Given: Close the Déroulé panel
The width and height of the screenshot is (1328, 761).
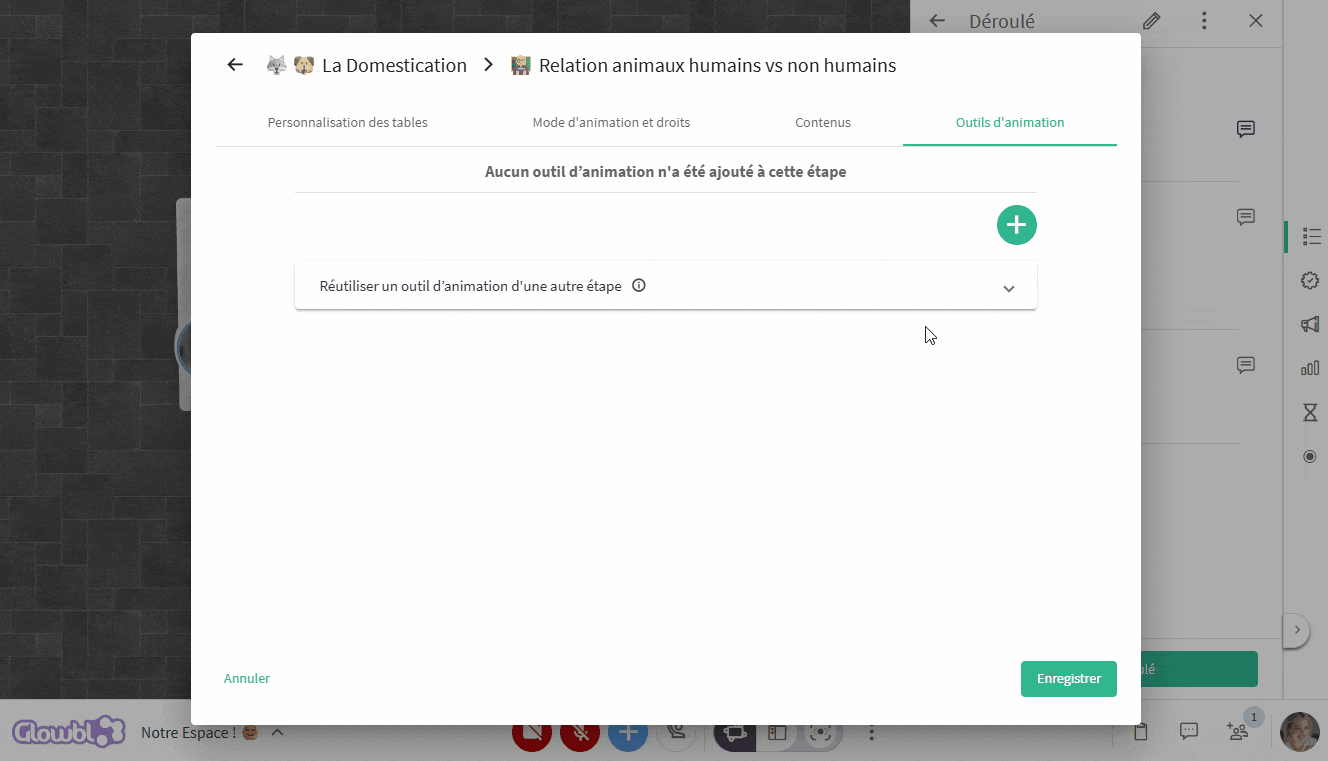Looking at the screenshot, I should point(1256,20).
